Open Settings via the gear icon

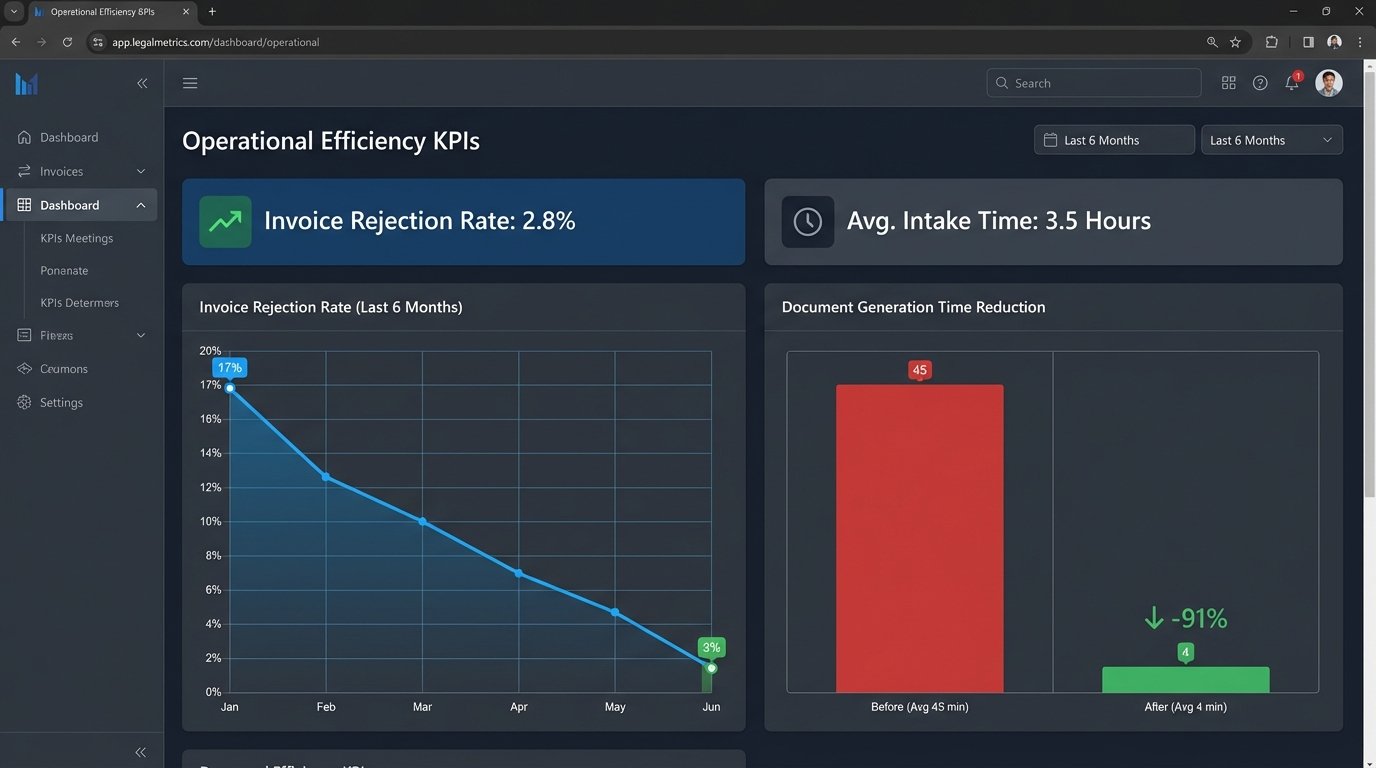23,402
